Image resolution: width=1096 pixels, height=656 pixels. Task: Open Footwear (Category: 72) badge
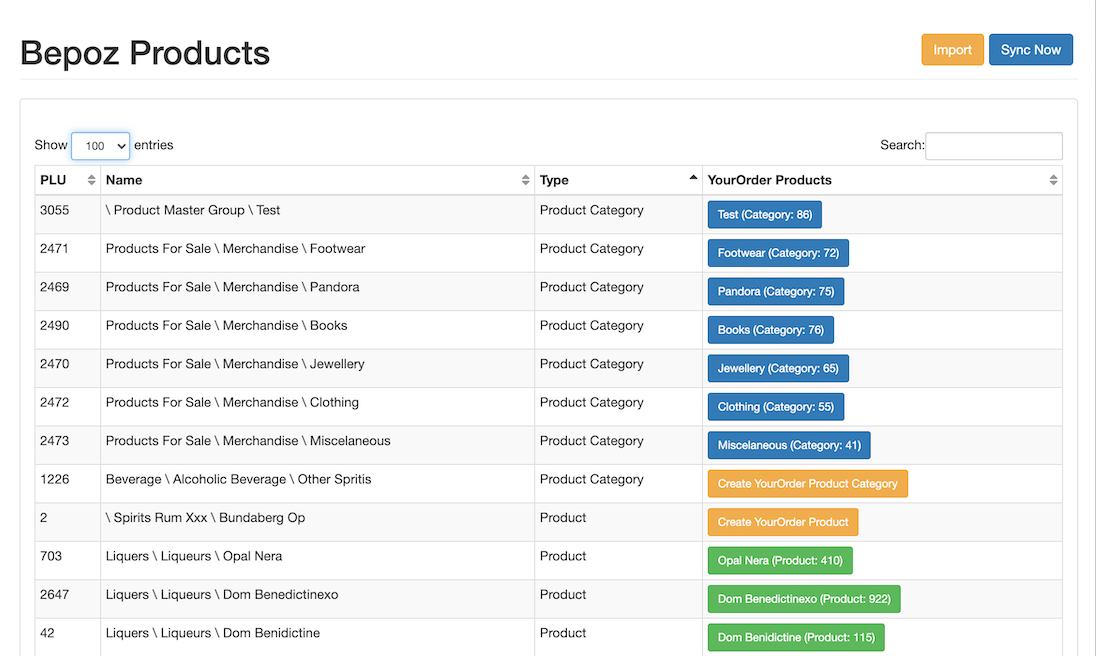pos(778,253)
